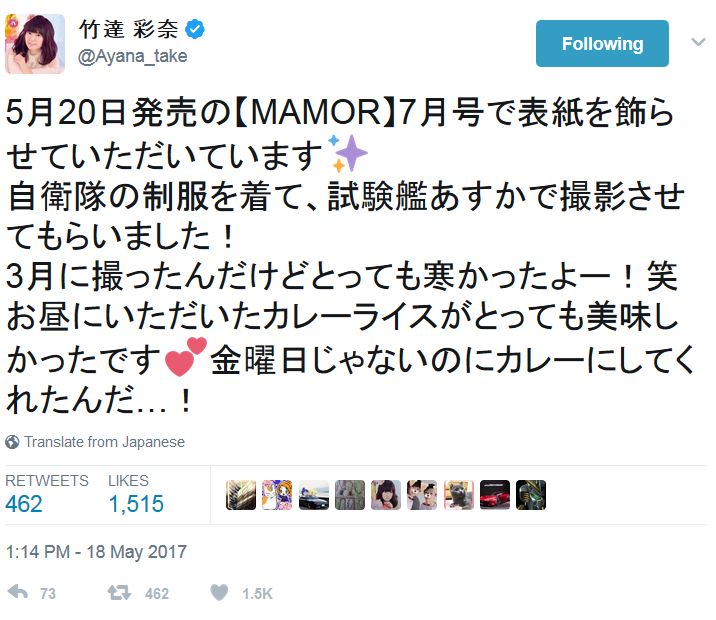716x620 pixels.
Task: Open the red car avatar thumbnail
Action: (x=495, y=495)
